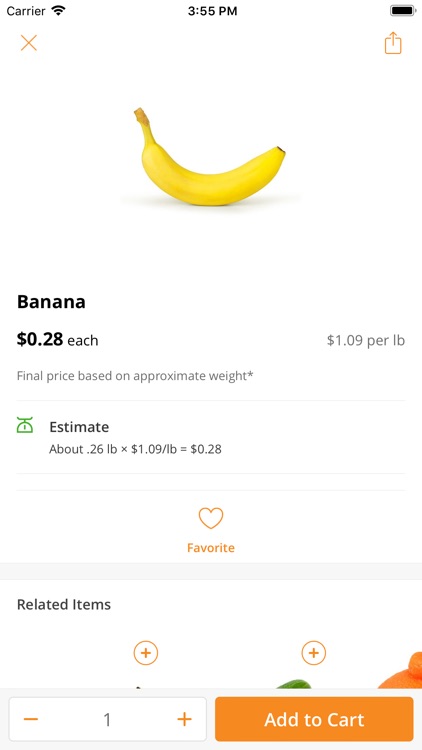Viewport: 422px width, 750px height.
Task: Tap the green scale Estimate icon
Action: coord(25,425)
